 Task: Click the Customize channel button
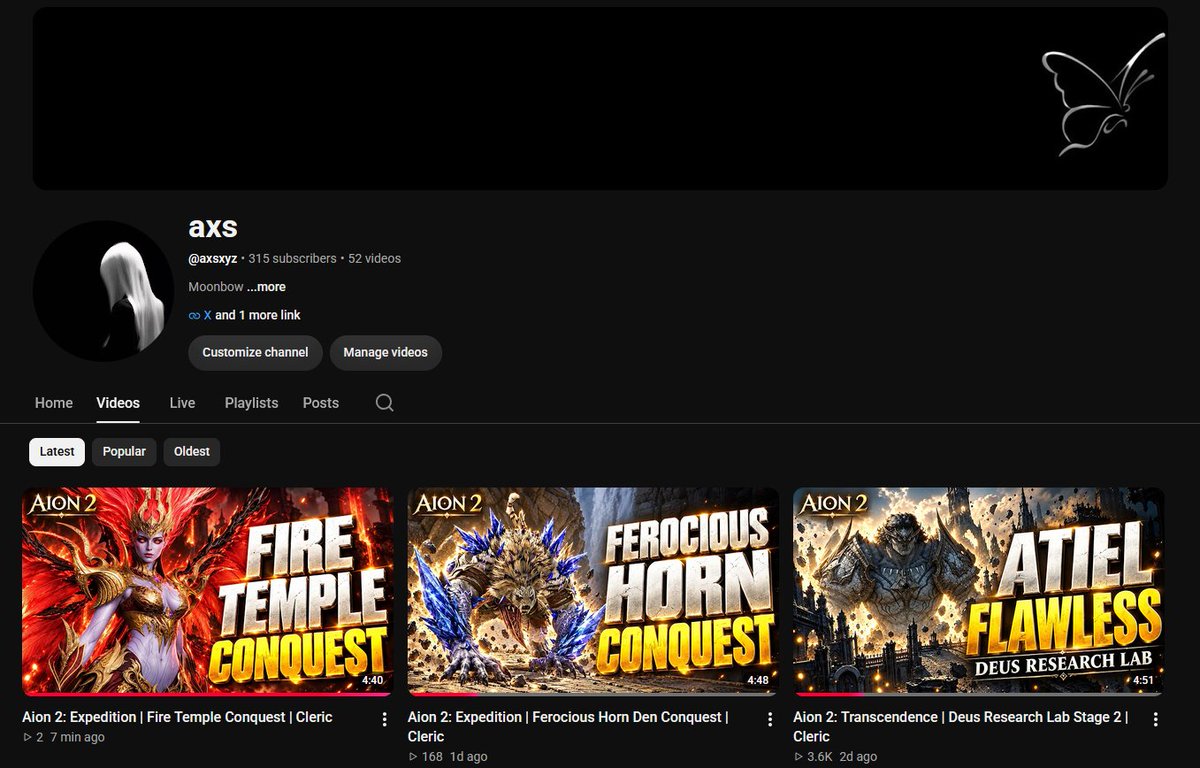[255, 353]
